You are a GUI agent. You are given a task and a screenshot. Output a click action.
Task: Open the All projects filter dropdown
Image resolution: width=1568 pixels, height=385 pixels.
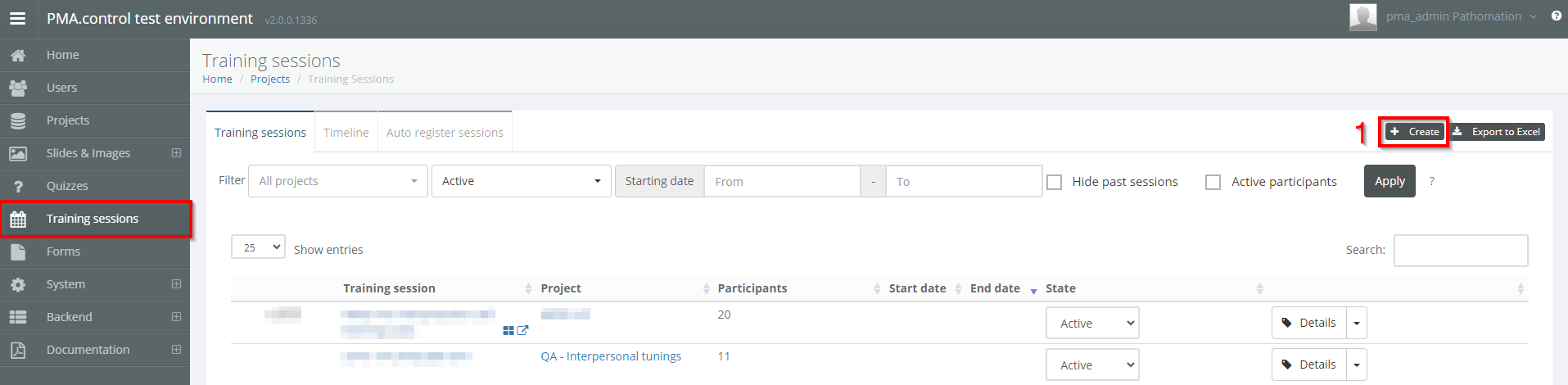coord(337,181)
